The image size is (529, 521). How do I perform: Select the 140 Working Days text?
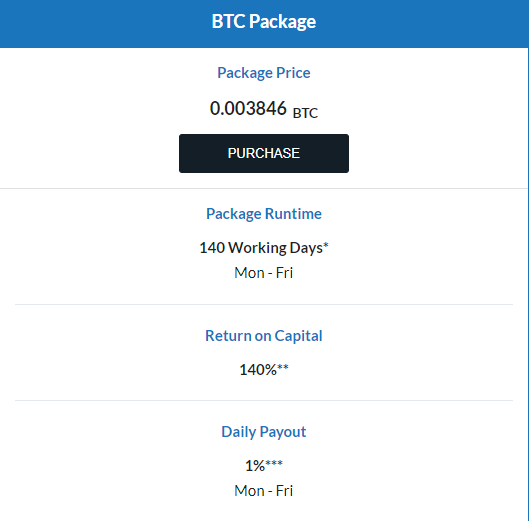click(261, 248)
